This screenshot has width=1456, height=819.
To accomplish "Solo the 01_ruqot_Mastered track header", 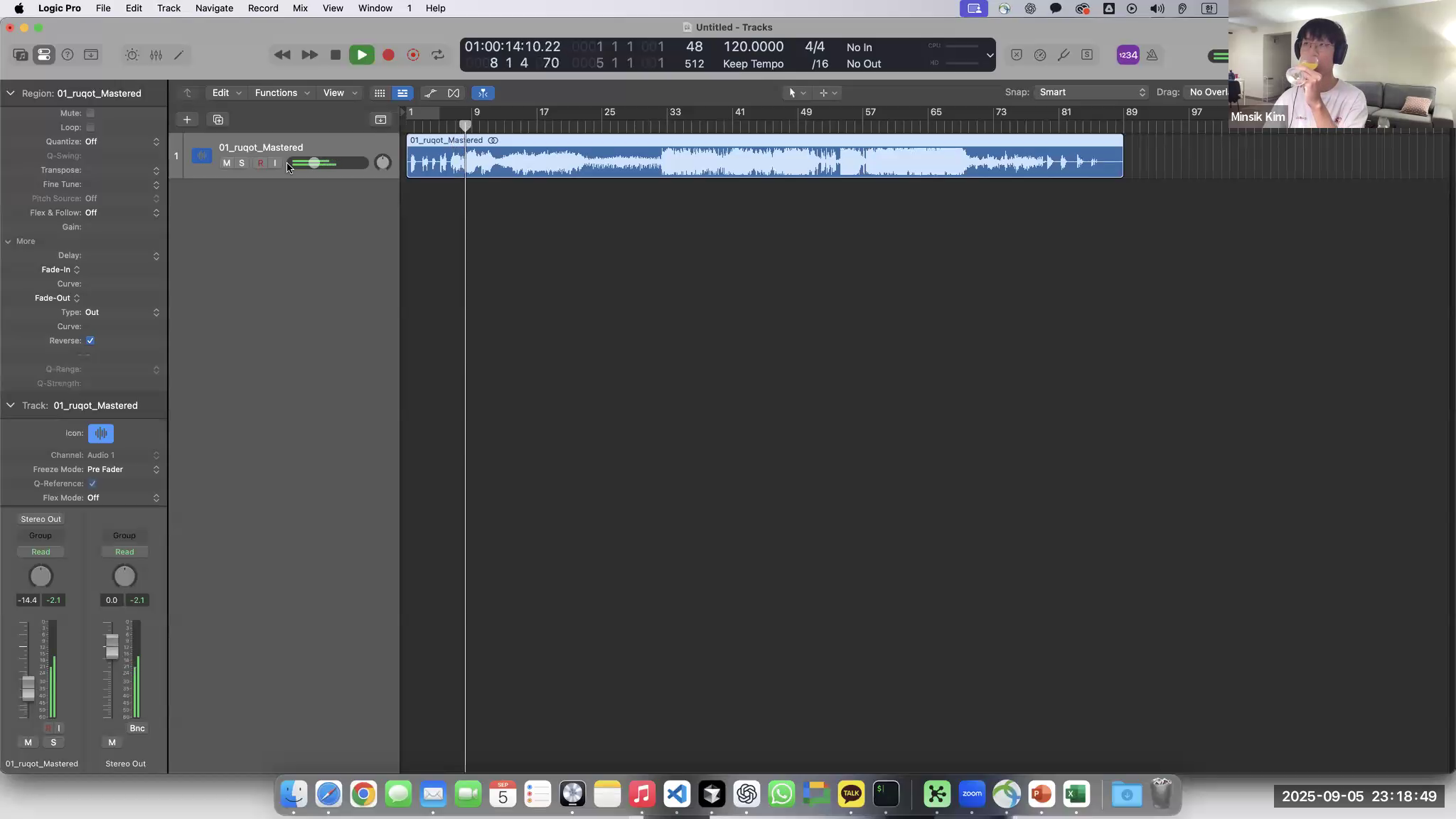I will [242, 164].
